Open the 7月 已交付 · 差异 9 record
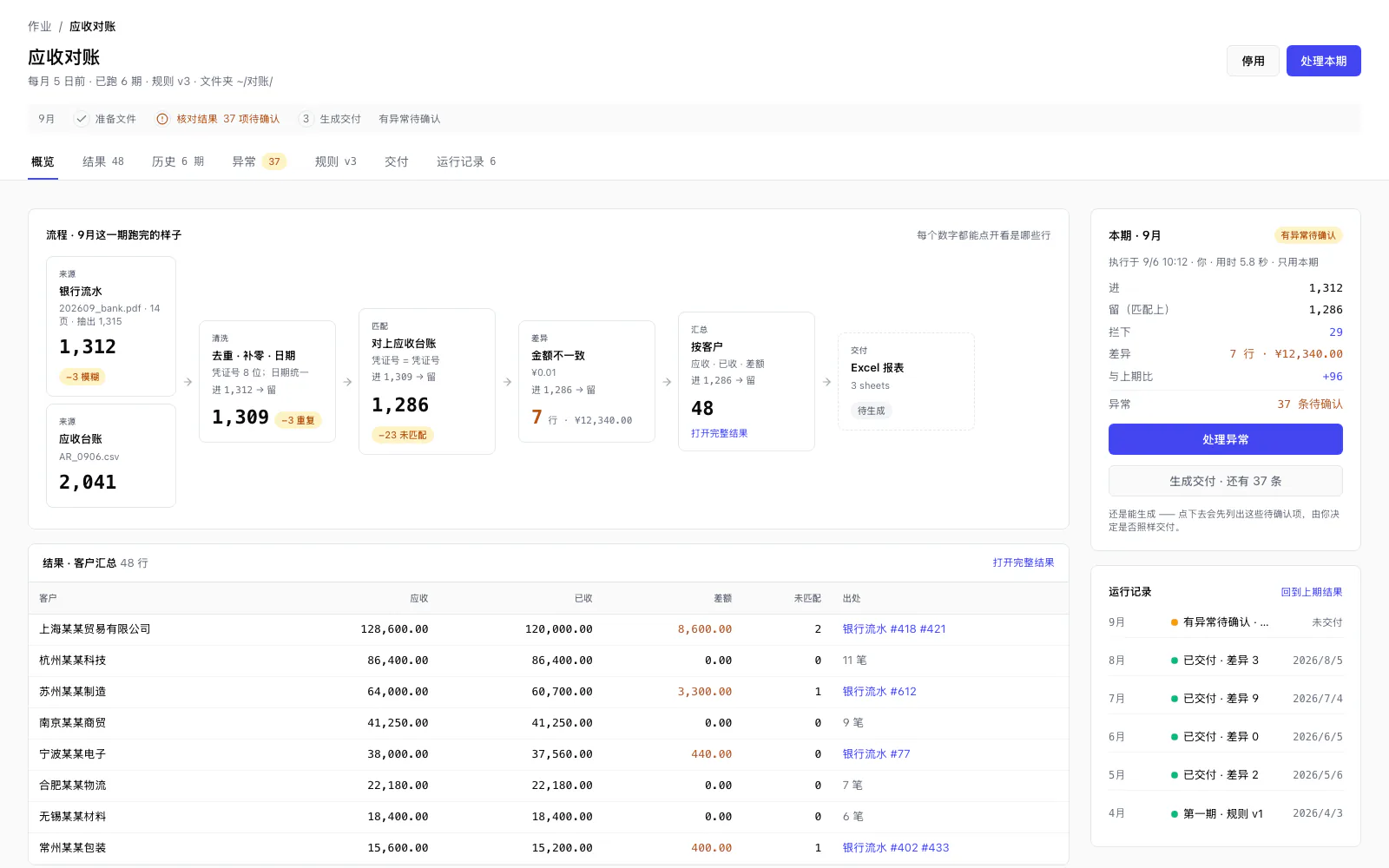 click(1225, 699)
